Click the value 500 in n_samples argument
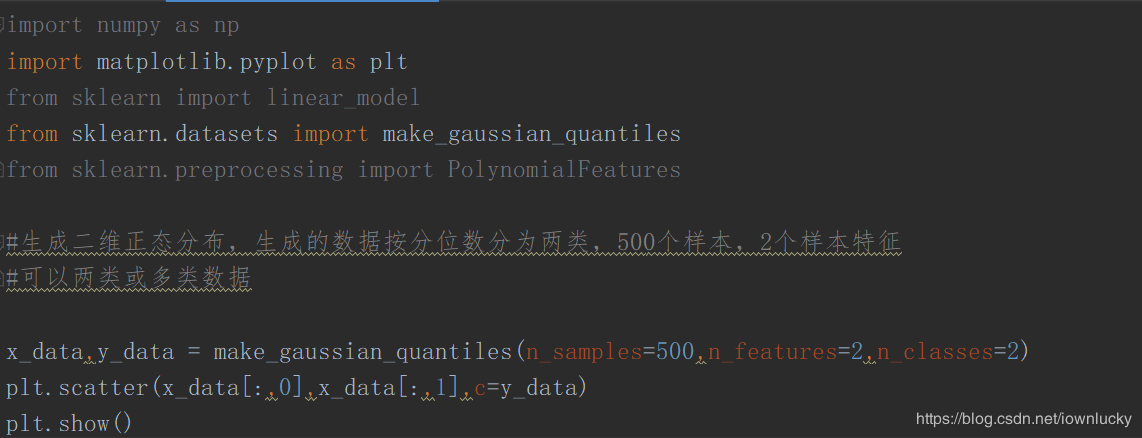Viewport: 1142px width, 438px height. [x=673, y=352]
